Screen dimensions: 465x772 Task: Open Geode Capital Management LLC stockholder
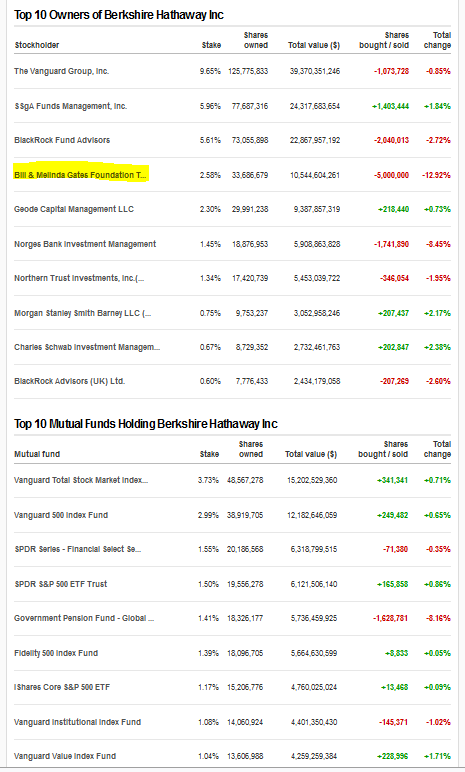click(x=74, y=209)
